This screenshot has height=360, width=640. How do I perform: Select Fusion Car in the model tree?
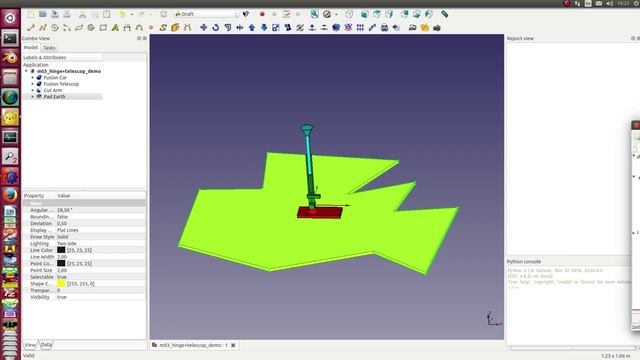tap(55, 78)
